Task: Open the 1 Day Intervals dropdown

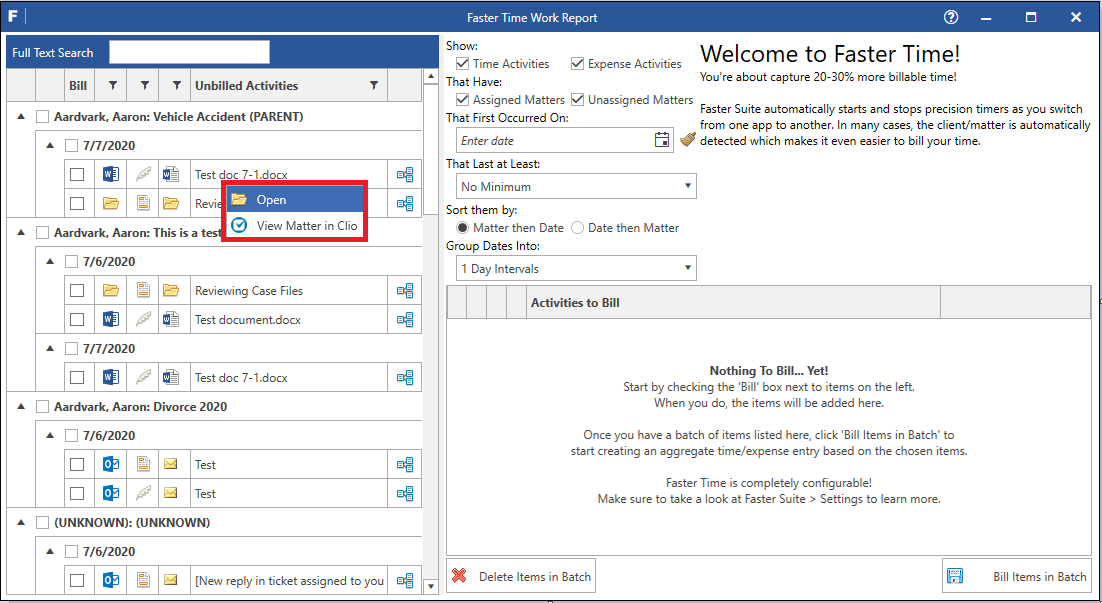Action: tap(576, 268)
